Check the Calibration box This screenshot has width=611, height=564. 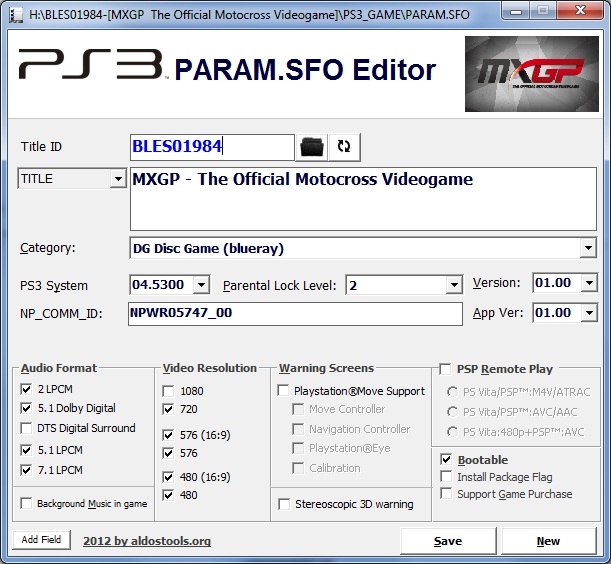298,468
